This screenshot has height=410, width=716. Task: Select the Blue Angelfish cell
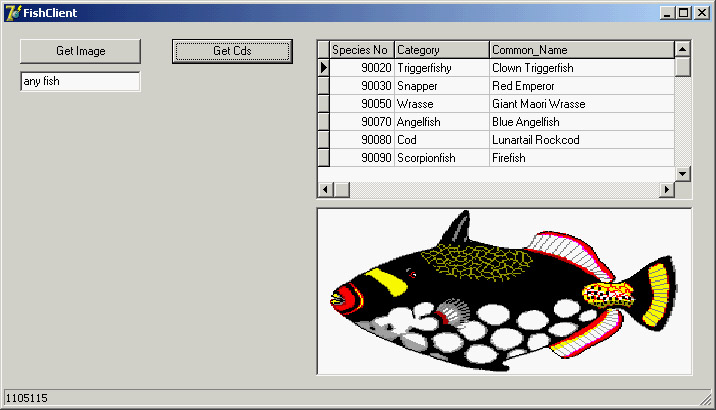581,122
